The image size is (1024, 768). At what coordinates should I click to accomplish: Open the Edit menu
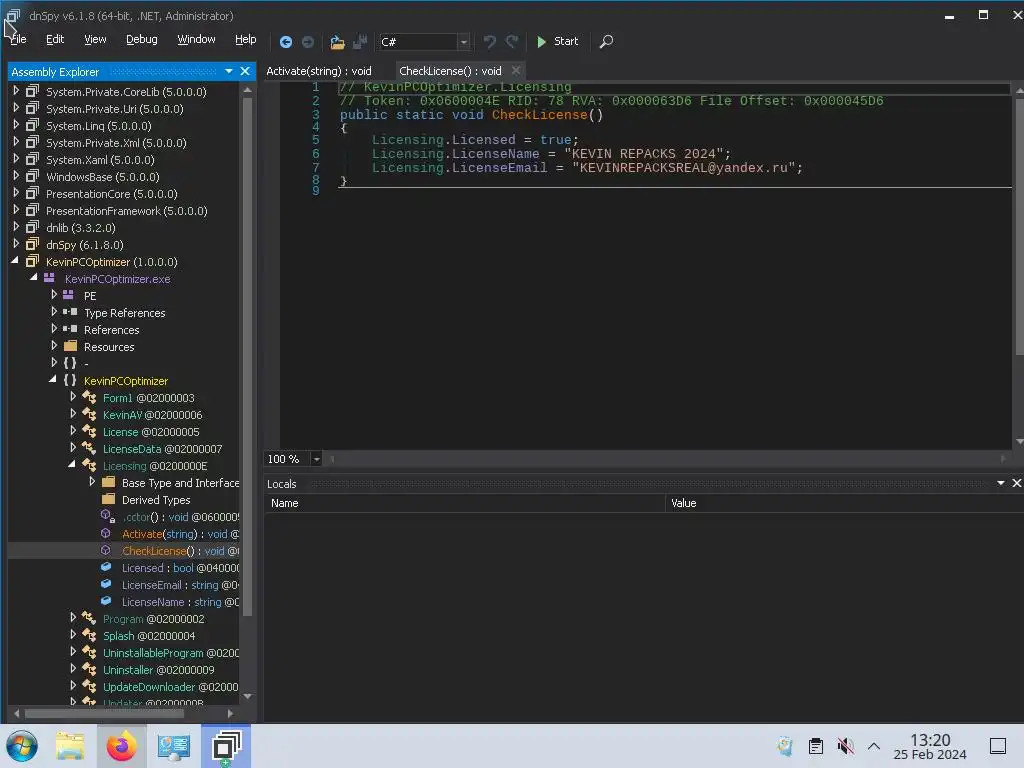click(55, 39)
